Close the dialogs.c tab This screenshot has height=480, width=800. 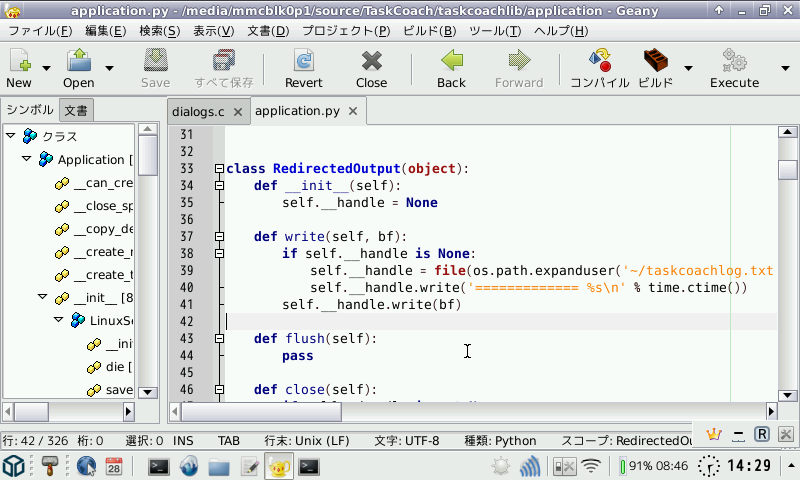tap(238, 112)
